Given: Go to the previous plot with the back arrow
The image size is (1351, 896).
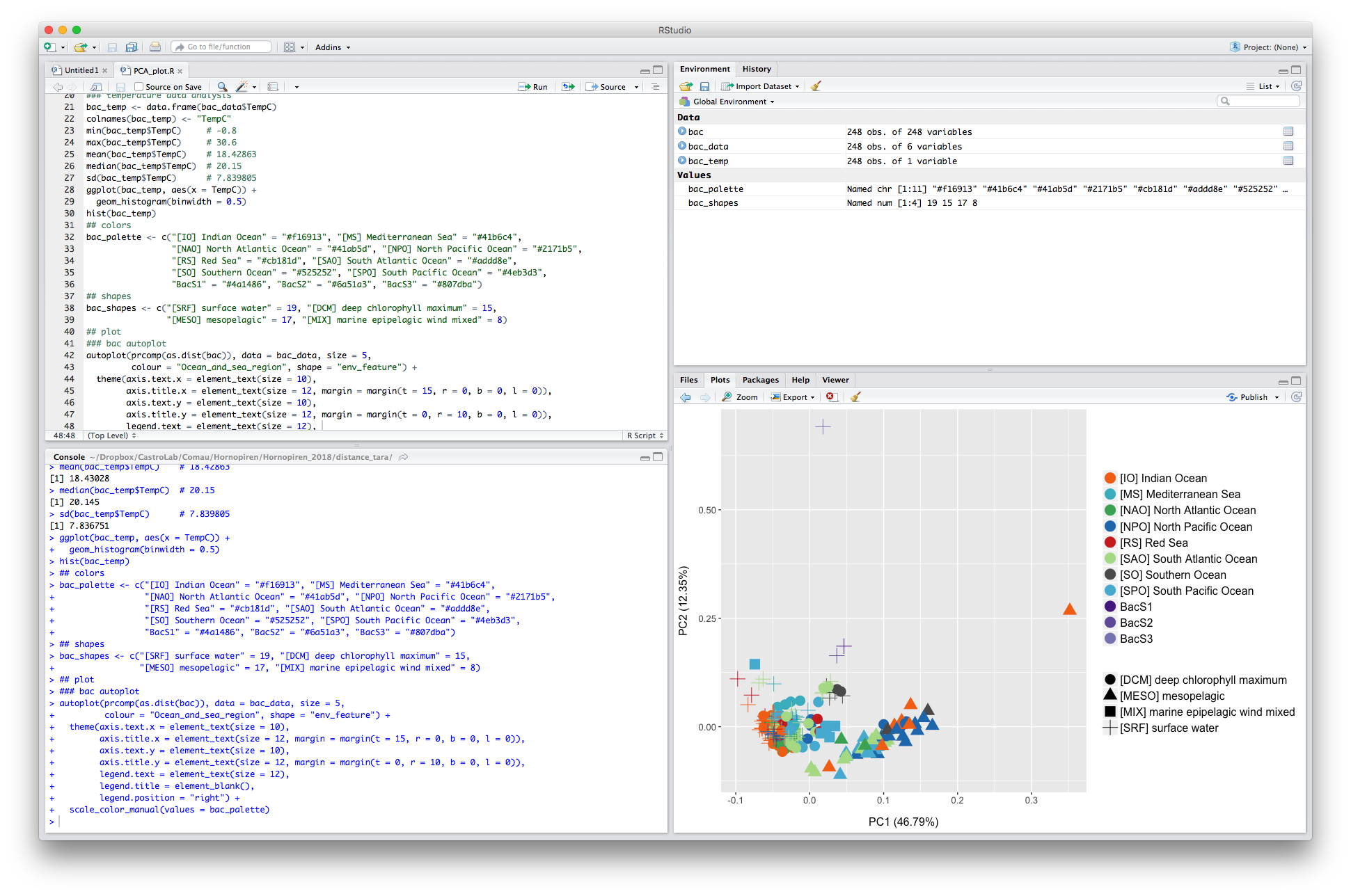Looking at the screenshot, I should pyautogui.click(x=686, y=397).
